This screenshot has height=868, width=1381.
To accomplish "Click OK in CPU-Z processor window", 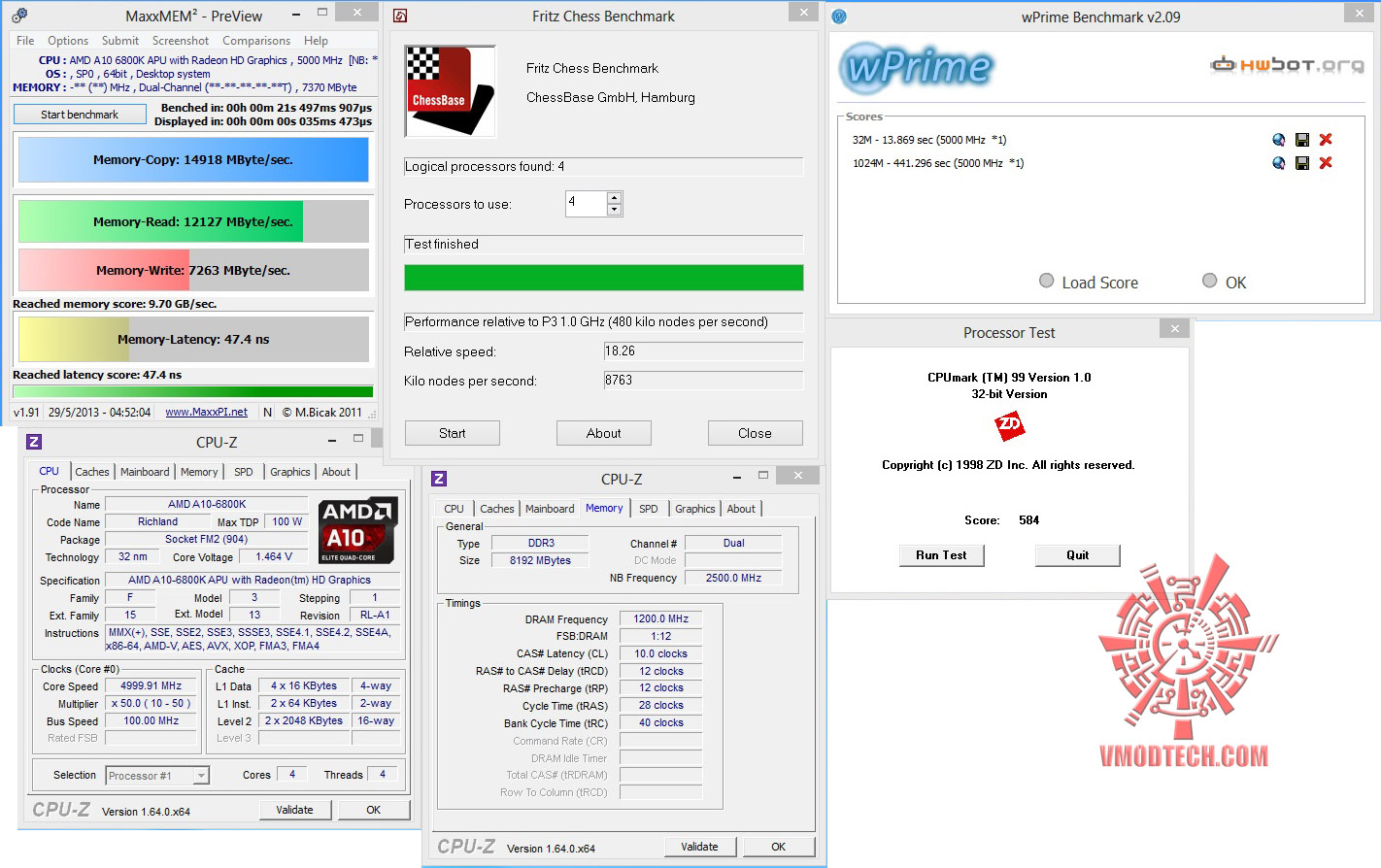I will [x=373, y=810].
